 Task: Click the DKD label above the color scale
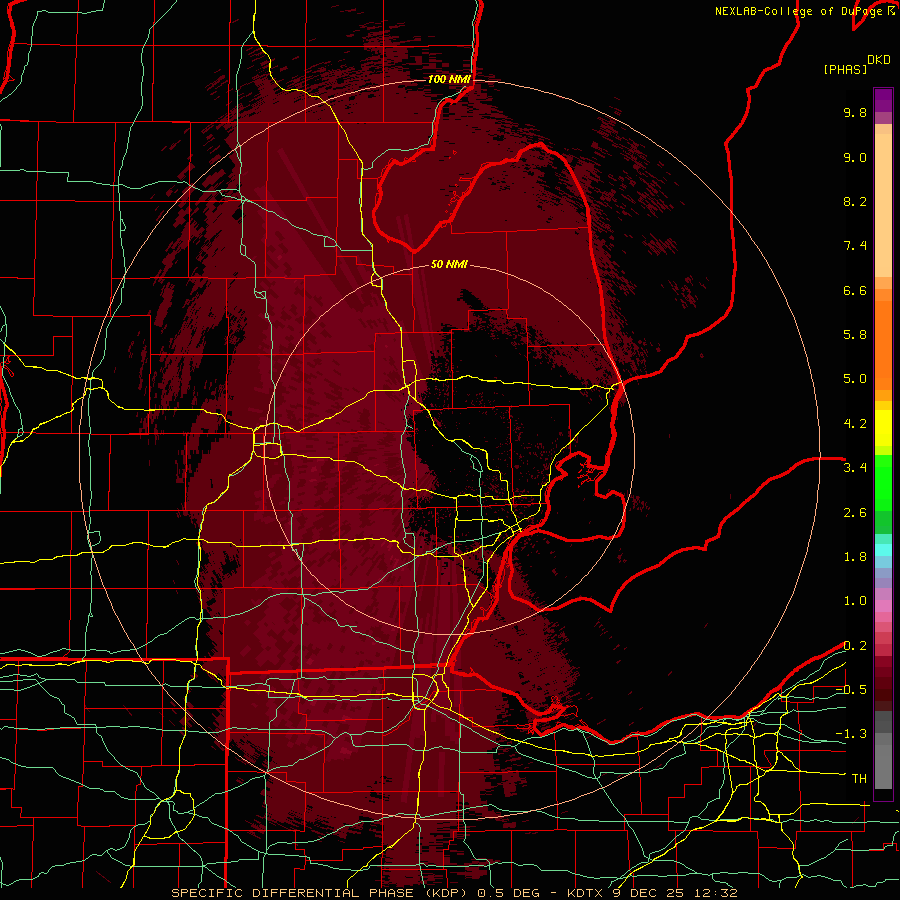pyautogui.click(x=879, y=60)
